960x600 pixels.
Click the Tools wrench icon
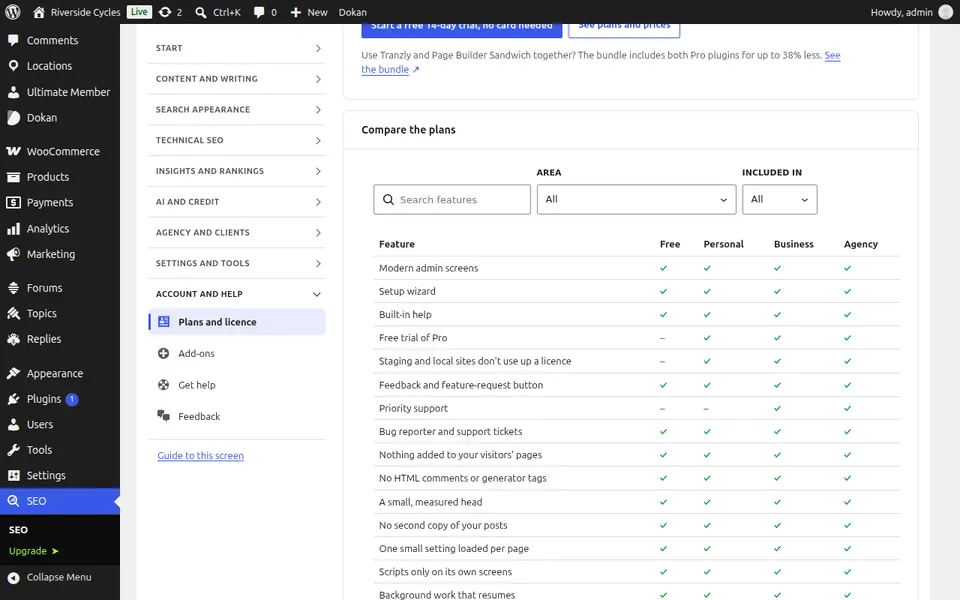[x=13, y=450]
